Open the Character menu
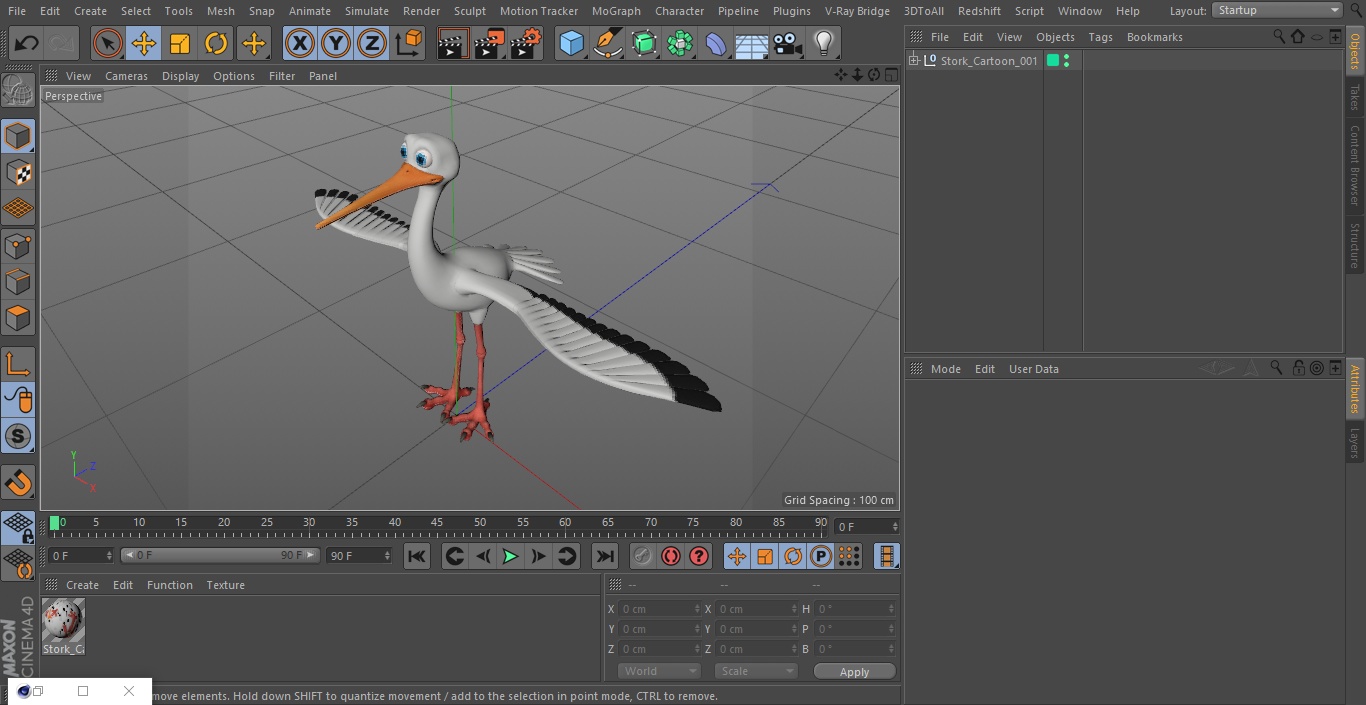This screenshot has width=1366, height=705. pos(680,11)
